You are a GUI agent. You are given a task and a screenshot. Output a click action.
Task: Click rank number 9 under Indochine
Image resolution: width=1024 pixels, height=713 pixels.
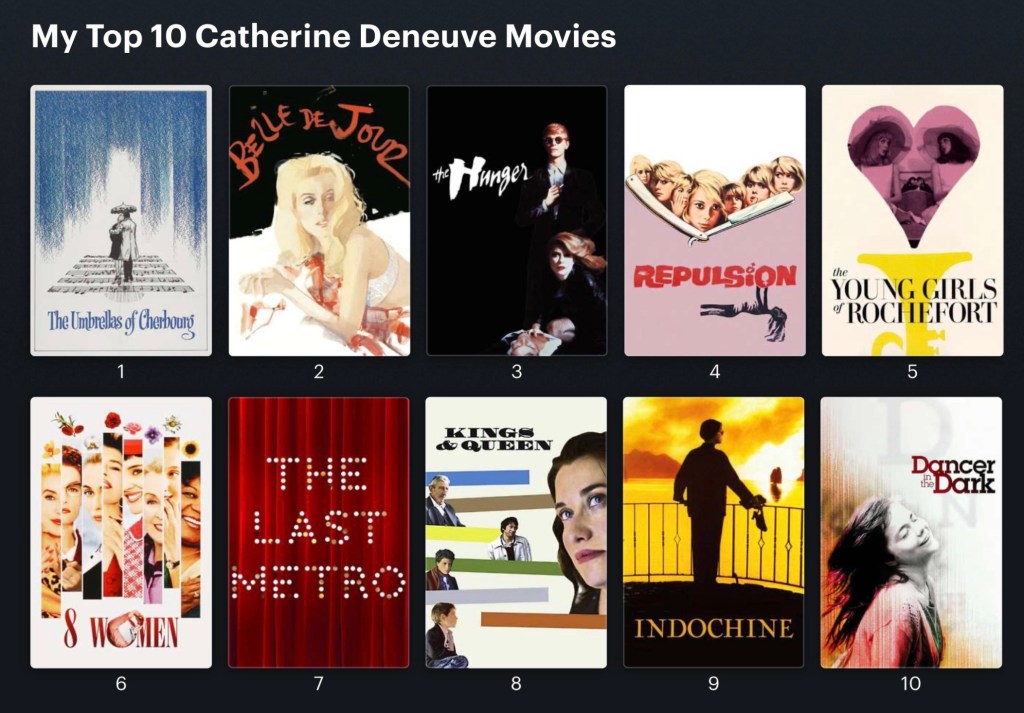click(714, 684)
